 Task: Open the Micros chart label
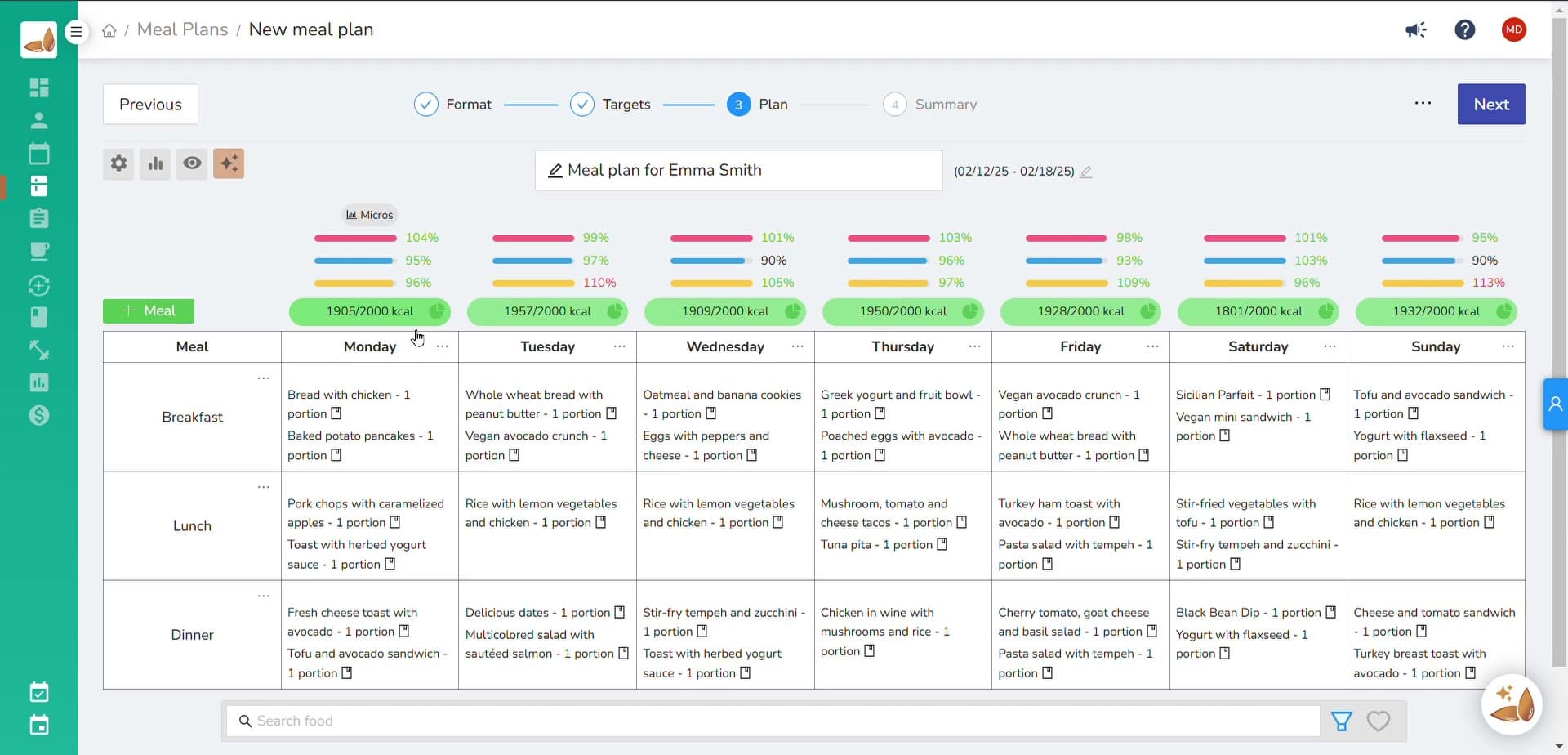pyautogui.click(x=369, y=215)
